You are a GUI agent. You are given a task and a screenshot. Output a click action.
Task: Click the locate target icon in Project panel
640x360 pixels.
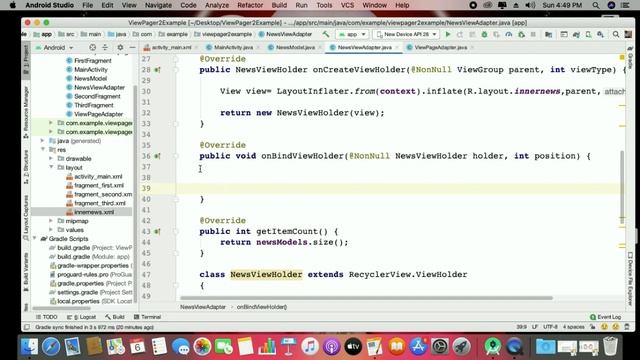point(93,47)
